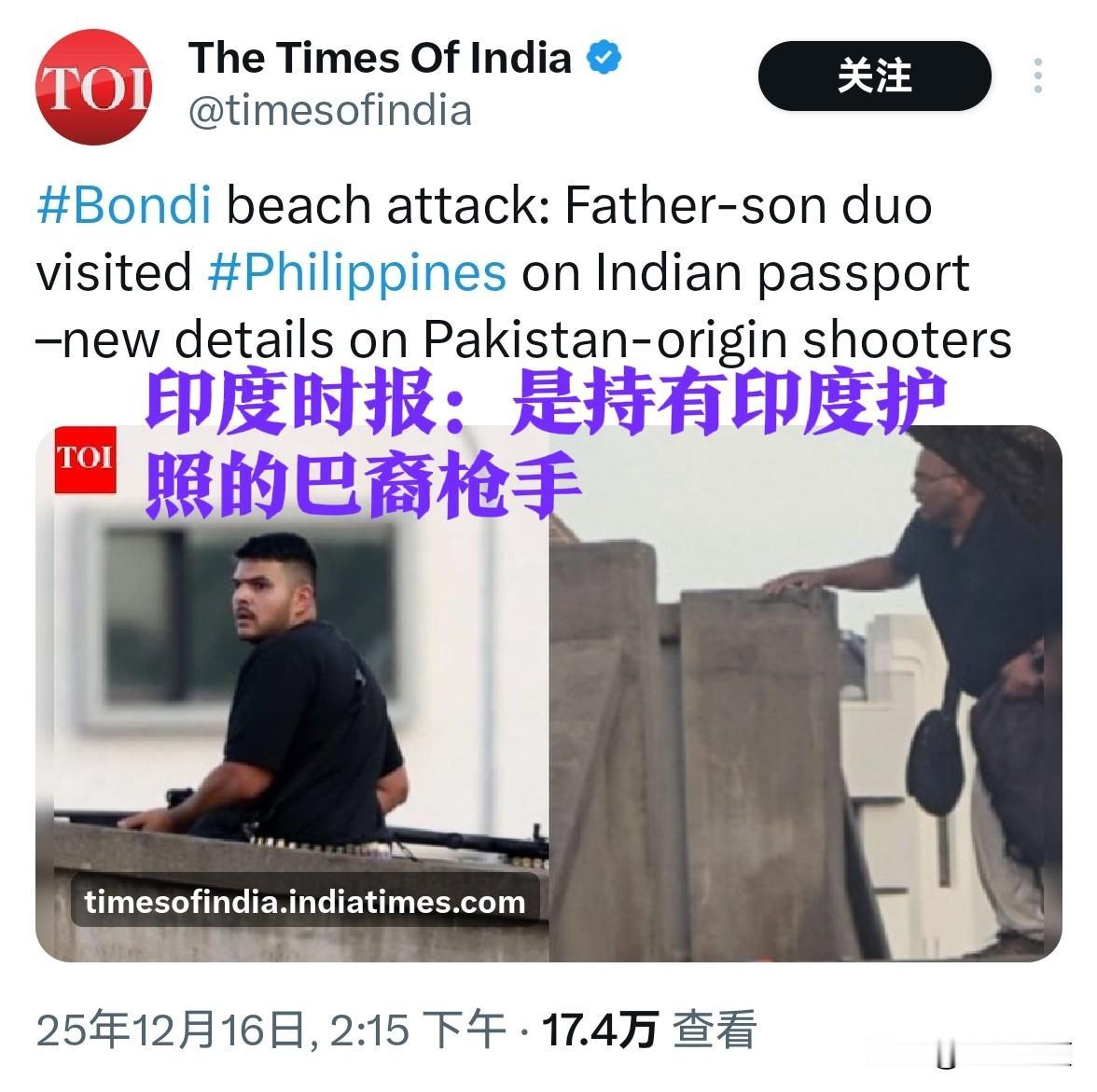
Task: Click the @timesofindia handle
Action: point(330,111)
